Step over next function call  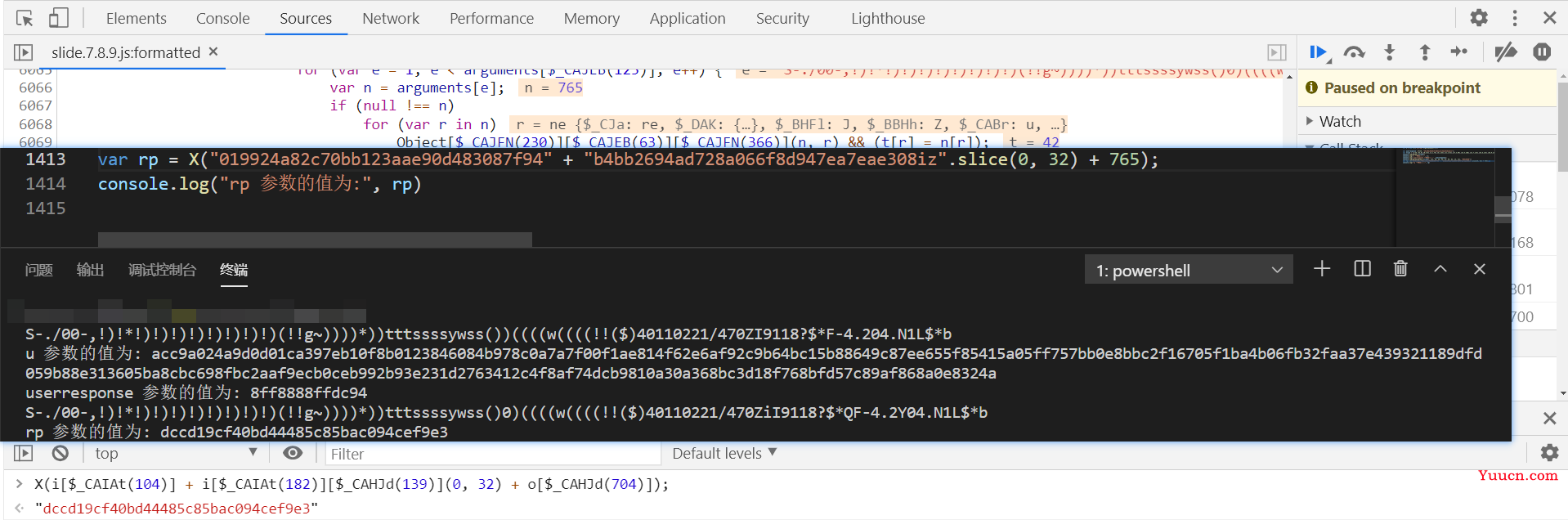(x=1354, y=52)
